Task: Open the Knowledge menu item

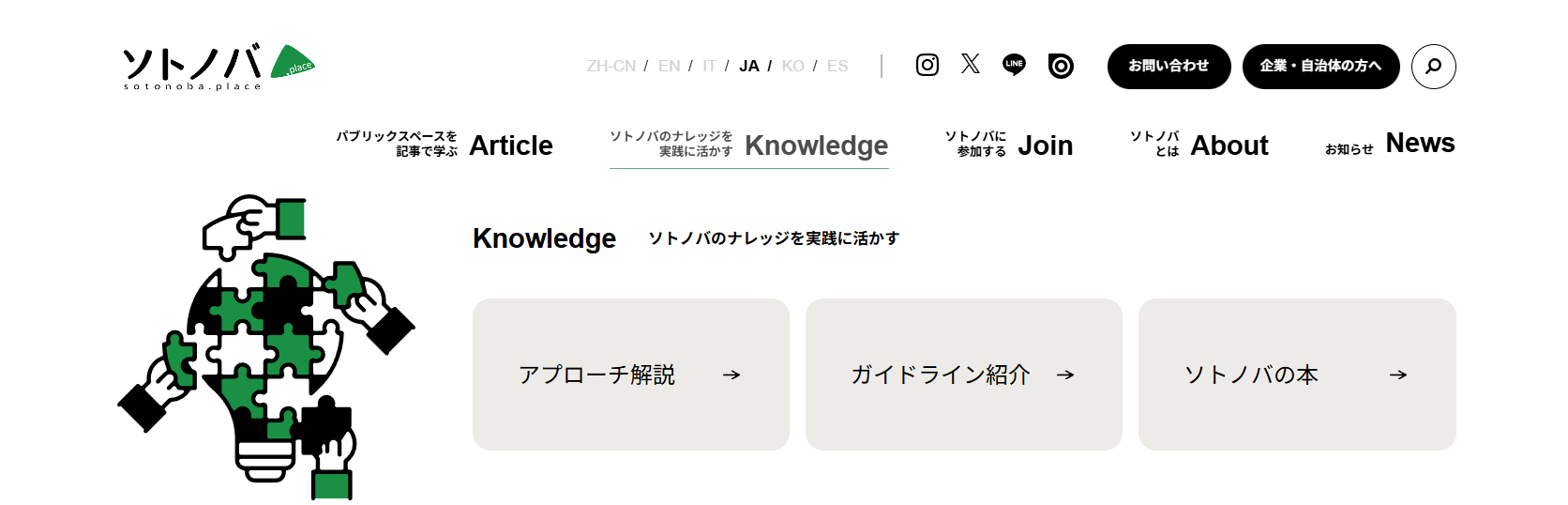Action: (815, 145)
